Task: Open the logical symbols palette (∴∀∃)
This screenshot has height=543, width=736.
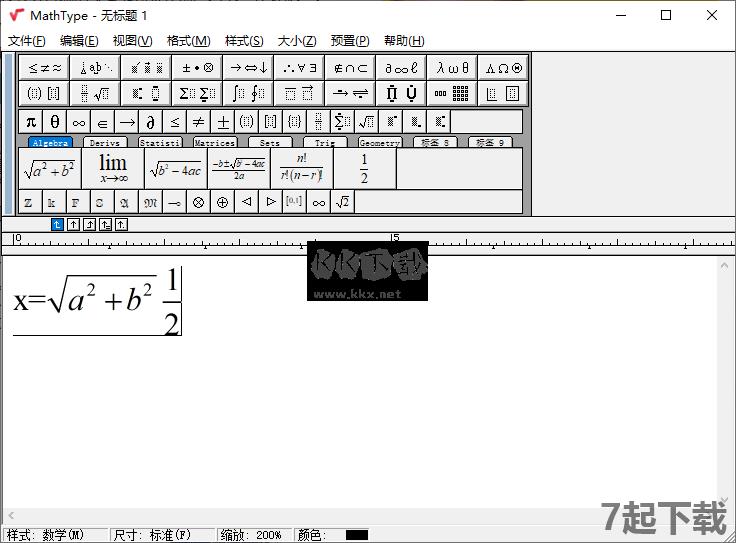Action: [299, 68]
